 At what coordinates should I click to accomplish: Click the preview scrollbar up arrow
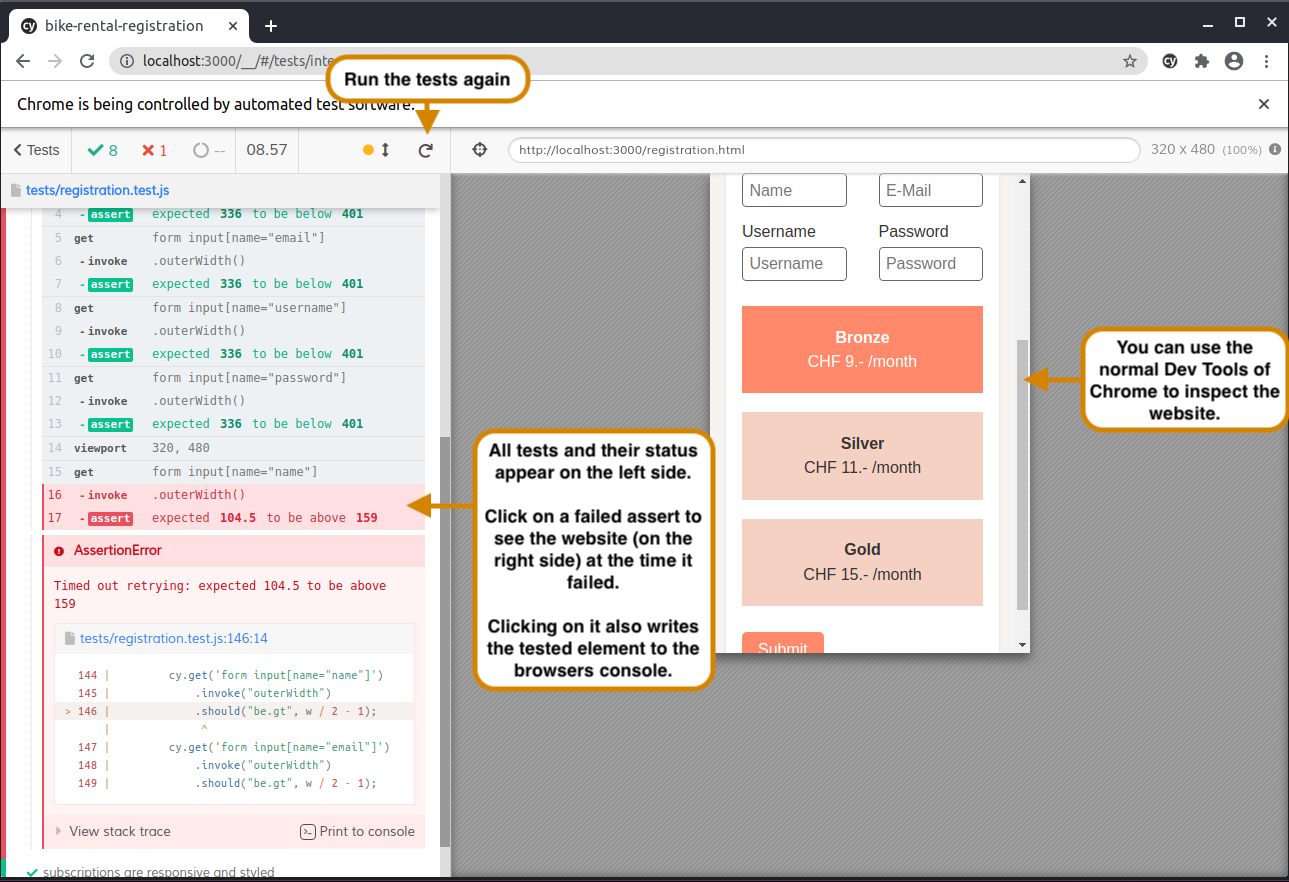[x=1022, y=181]
